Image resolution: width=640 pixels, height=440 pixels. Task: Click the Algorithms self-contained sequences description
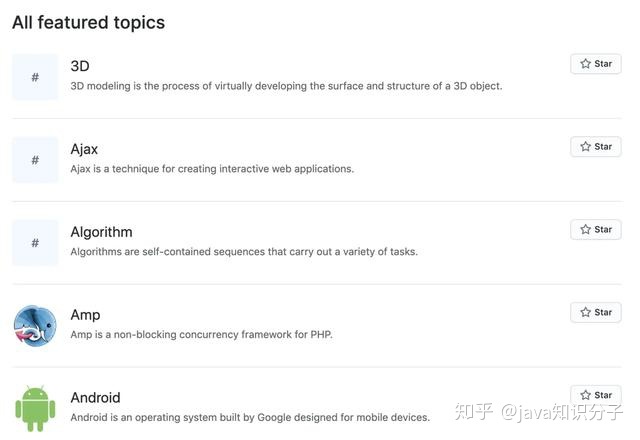click(x=244, y=252)
